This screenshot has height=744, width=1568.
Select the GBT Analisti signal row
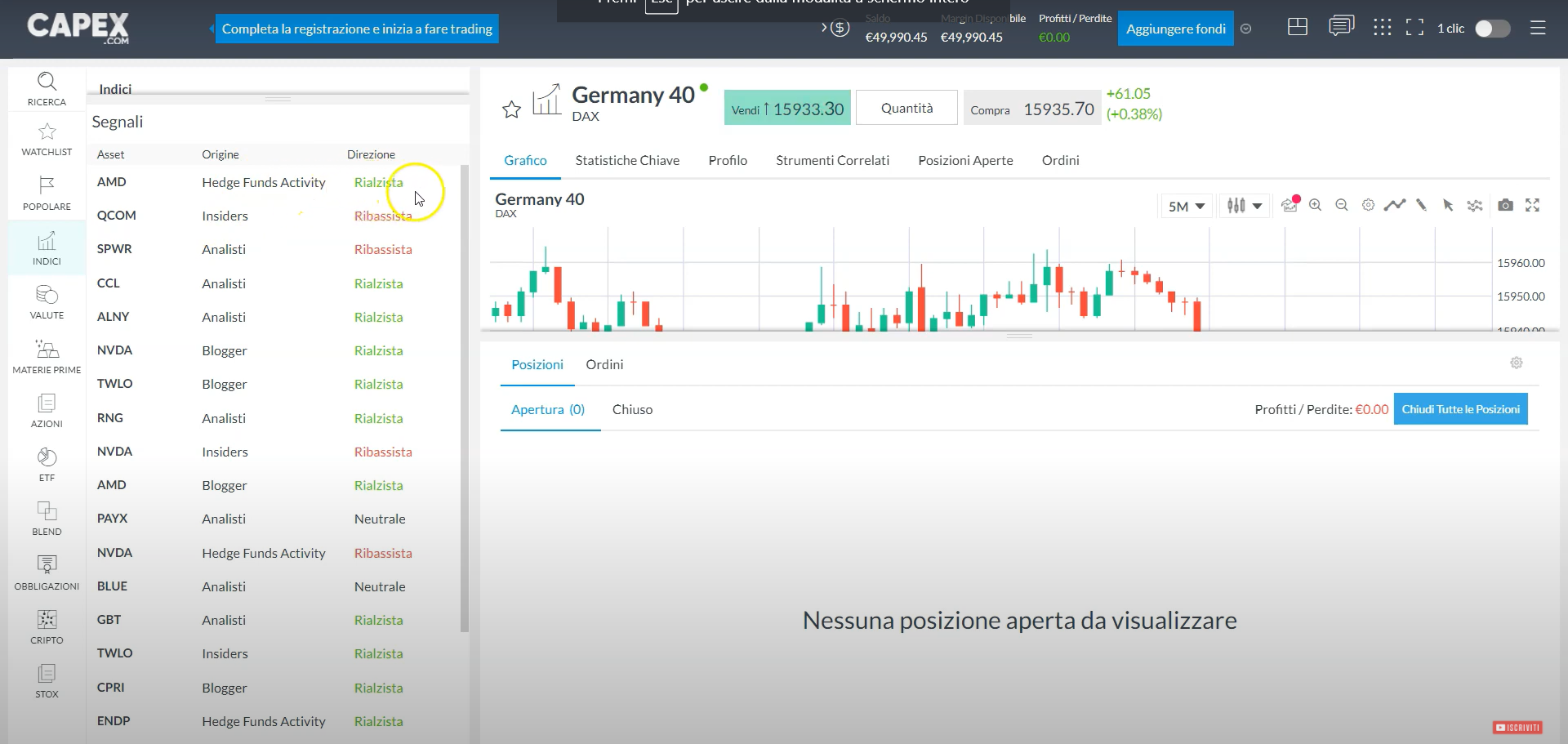point(274,620)
